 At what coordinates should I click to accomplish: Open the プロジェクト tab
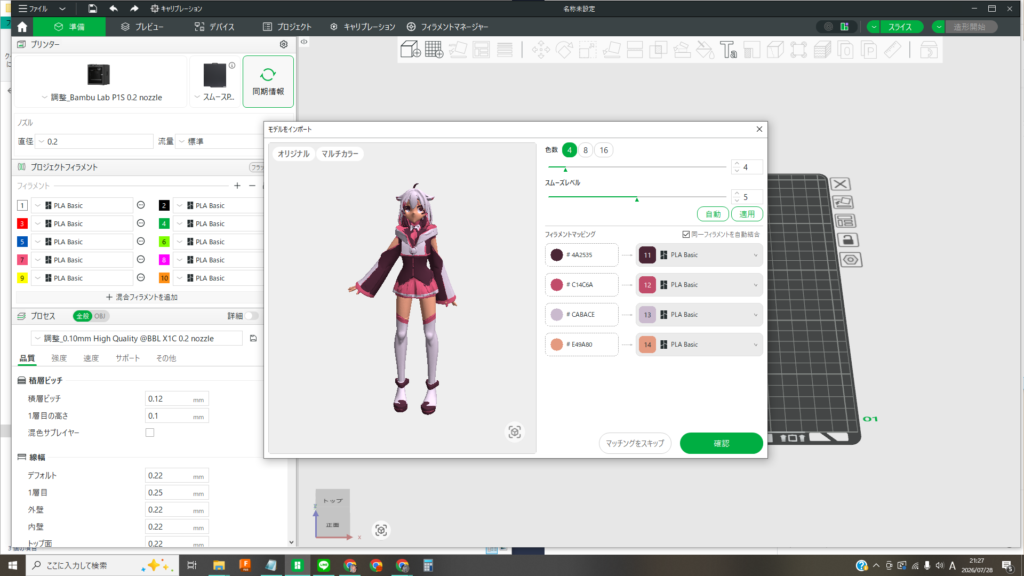(x=287, y=27)
